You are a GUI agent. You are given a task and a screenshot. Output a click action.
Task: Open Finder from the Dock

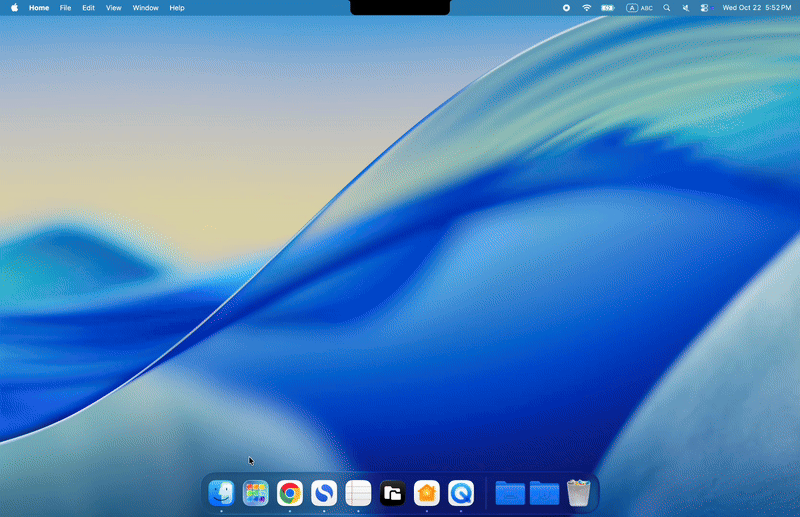221,493
